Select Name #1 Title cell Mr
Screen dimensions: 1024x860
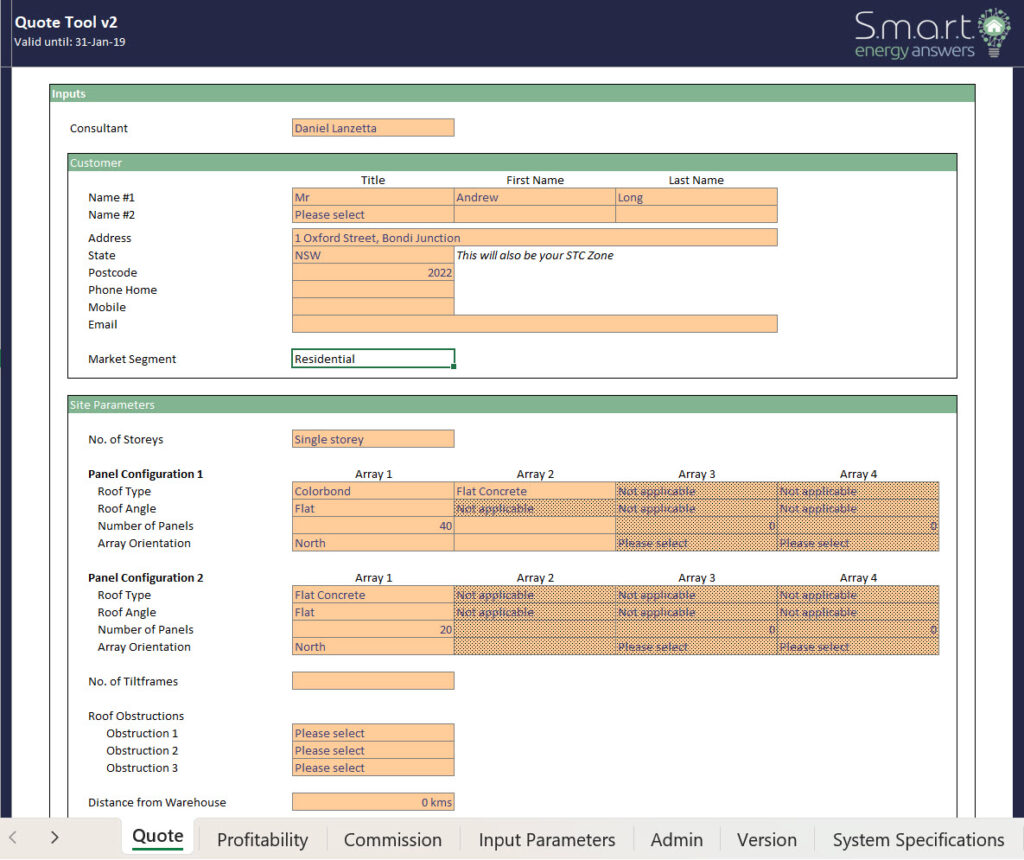tap(373, 197)
